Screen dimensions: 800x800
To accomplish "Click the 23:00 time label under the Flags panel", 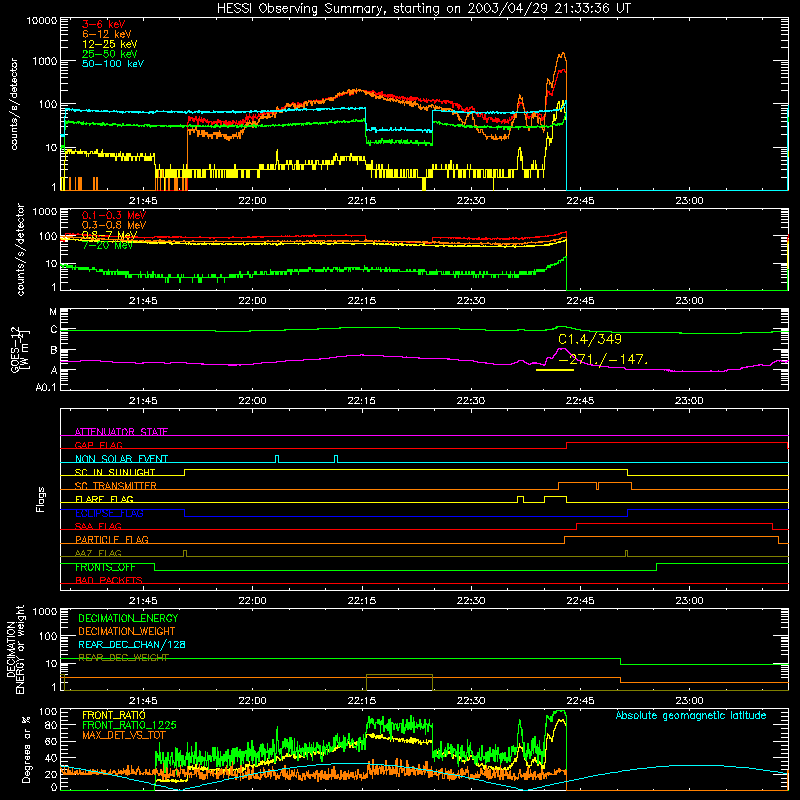I will pyautogui.click(x=689, y=601).
